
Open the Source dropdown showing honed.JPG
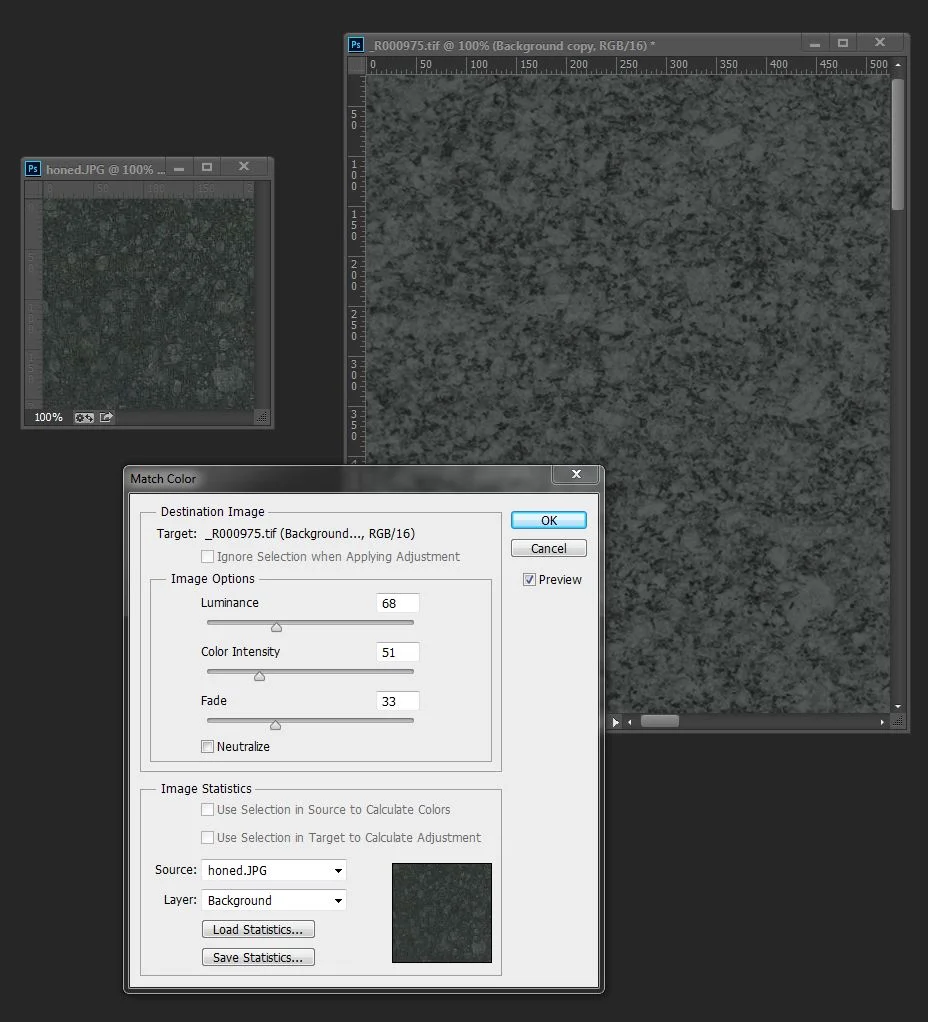273,870
